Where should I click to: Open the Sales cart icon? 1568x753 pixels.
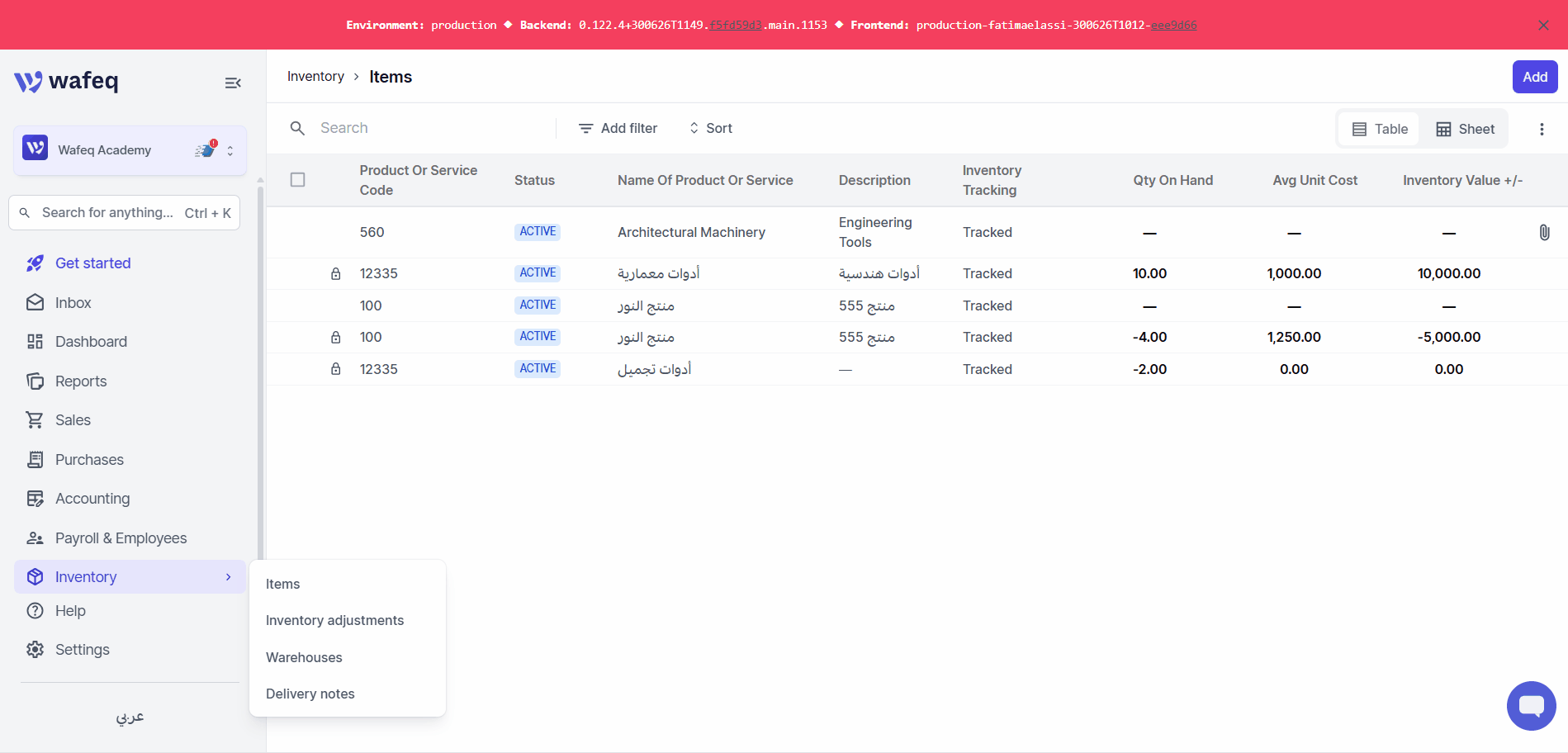coord(35,420)
